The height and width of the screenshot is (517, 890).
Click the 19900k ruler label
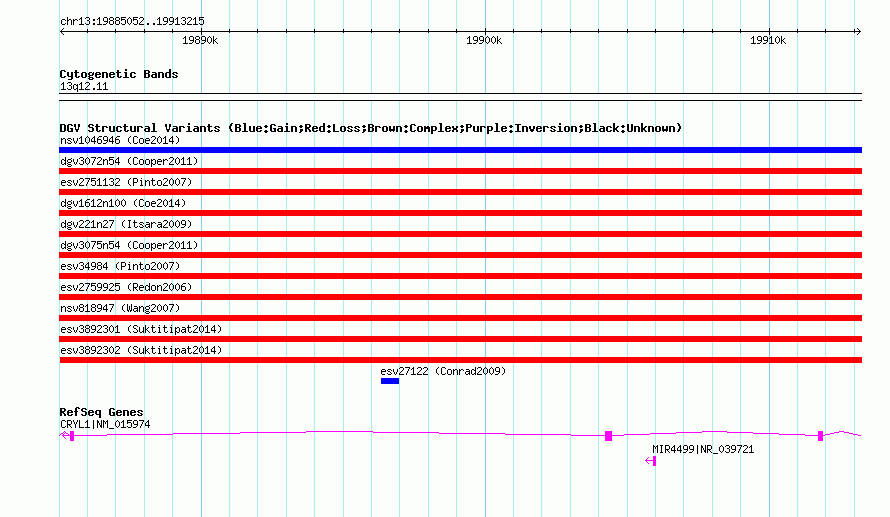[484, 40]
